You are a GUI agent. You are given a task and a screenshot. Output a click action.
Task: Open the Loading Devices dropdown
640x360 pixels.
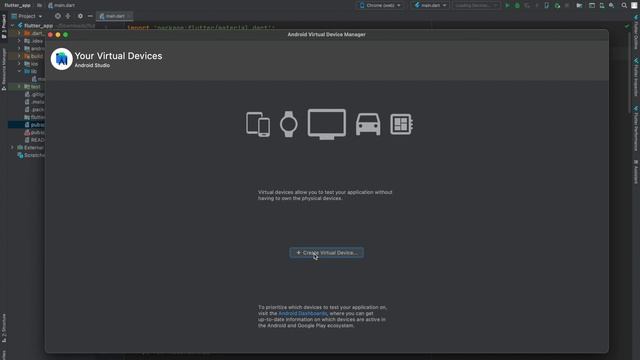476,5
